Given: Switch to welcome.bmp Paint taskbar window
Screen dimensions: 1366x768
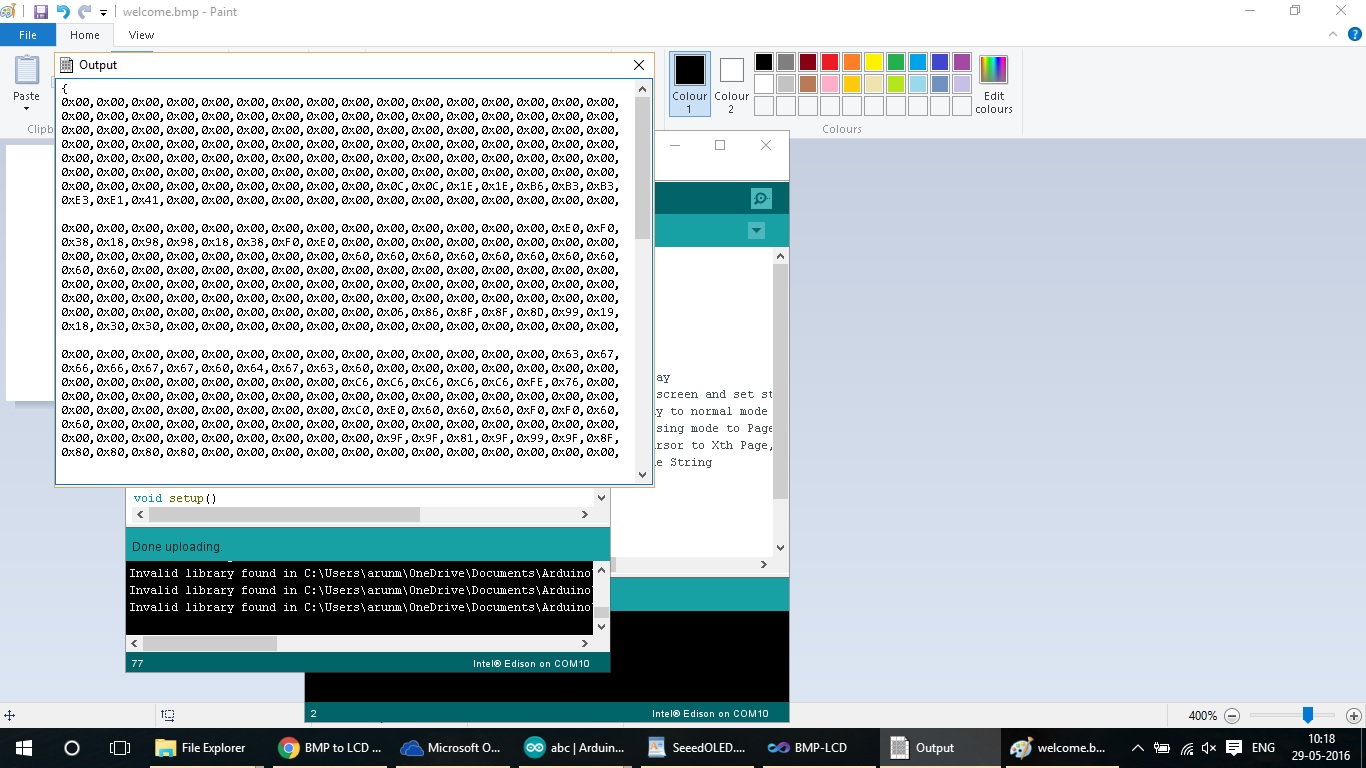Looking at the screenshot, I should (1060, 748).
